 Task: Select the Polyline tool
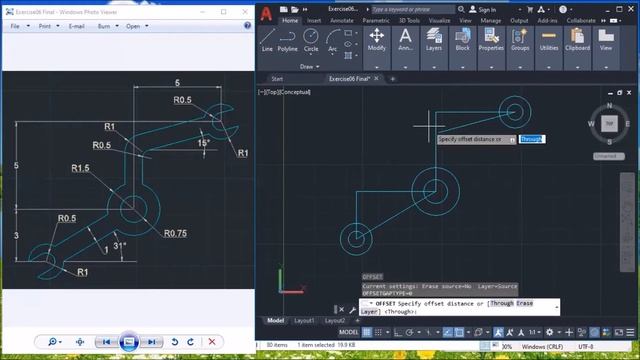coord(287,40)
